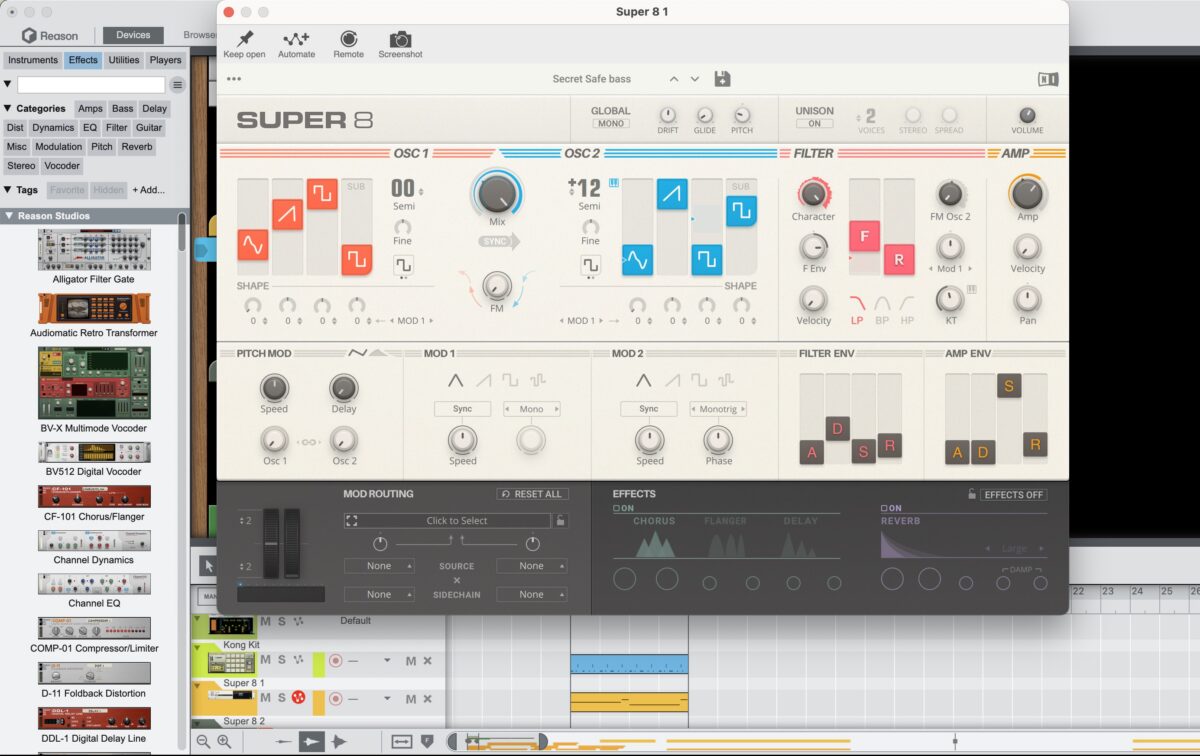Switch to the Utilities tab
1200x756 pixels.
pyautogui.click(x=124, y=60)
